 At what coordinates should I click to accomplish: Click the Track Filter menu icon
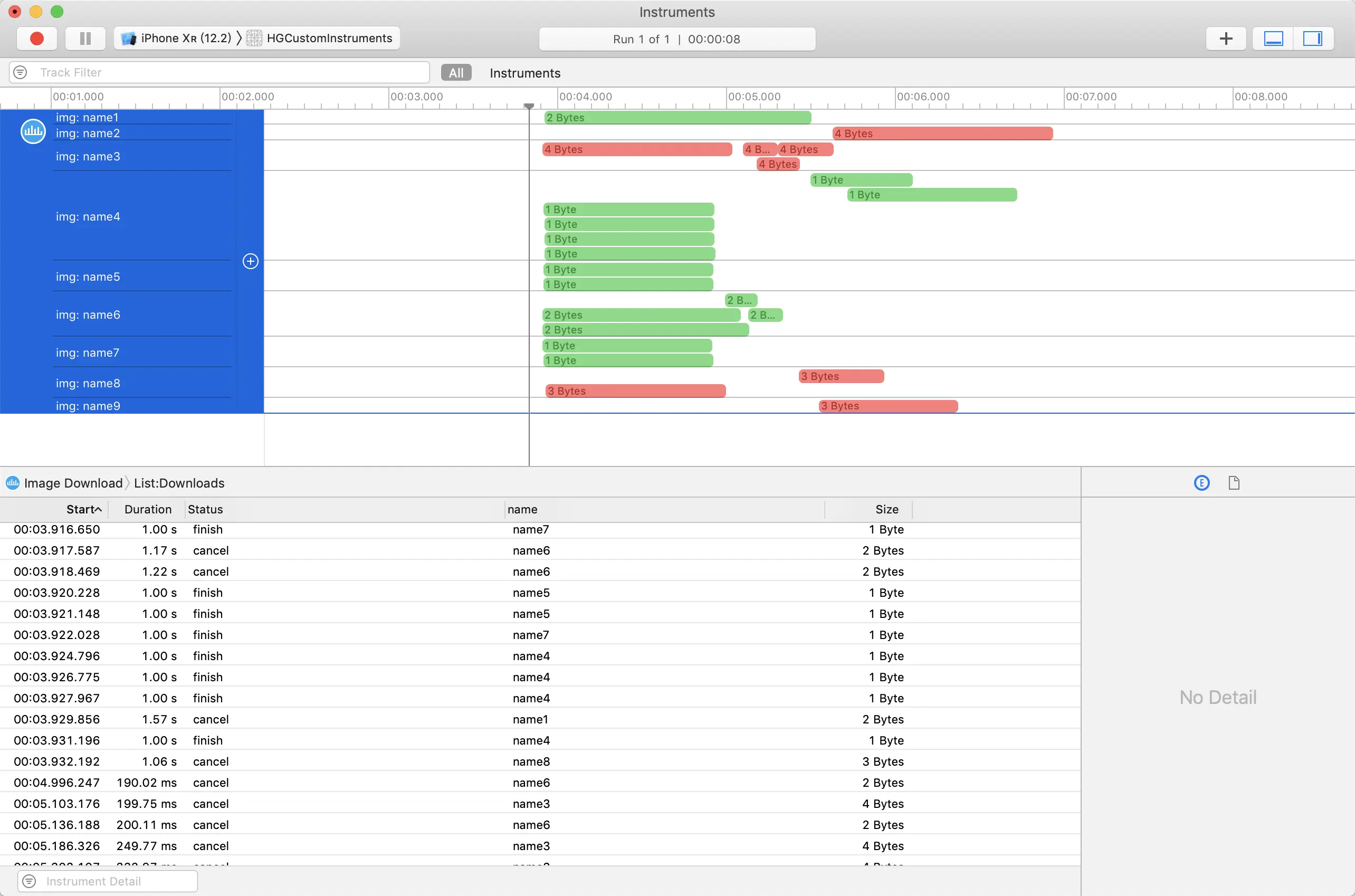pos(20,73)
